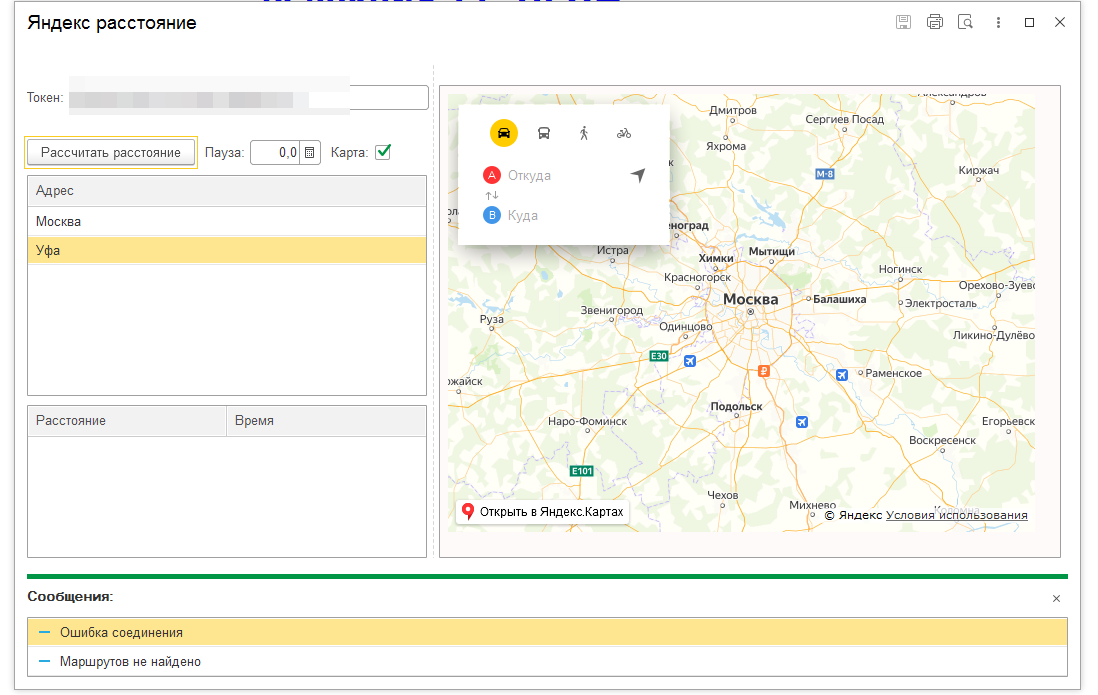This screenshot has width=1098, height=695.
Task: Click the blue B destination marker
Action: pos(492,215)
